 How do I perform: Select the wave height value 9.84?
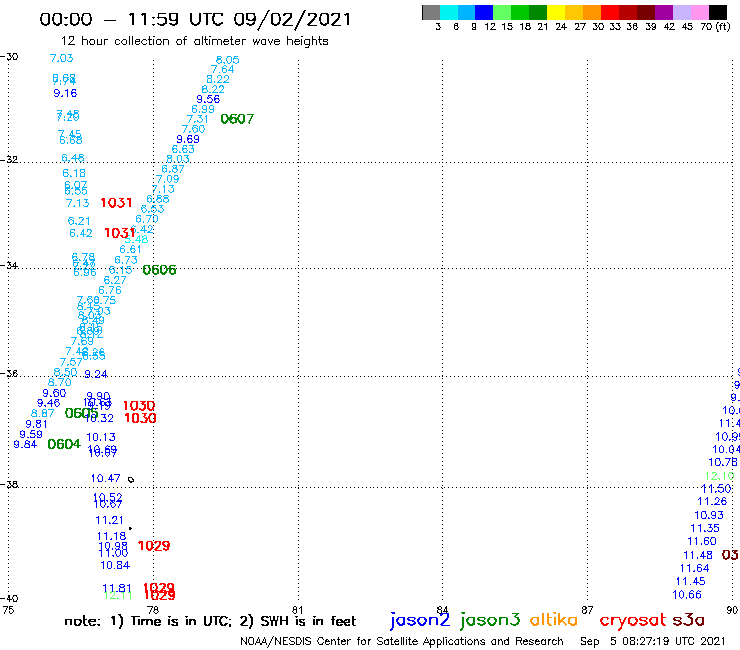point(25,444)
